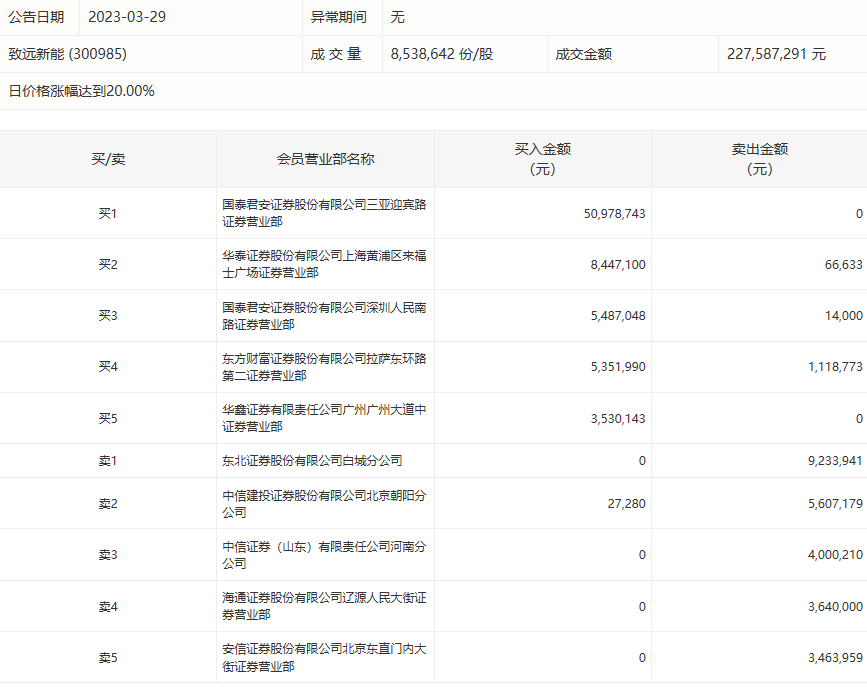867x687 pixels.
Task: Click sell amount 4,000,210
Action: coord(835,555)
